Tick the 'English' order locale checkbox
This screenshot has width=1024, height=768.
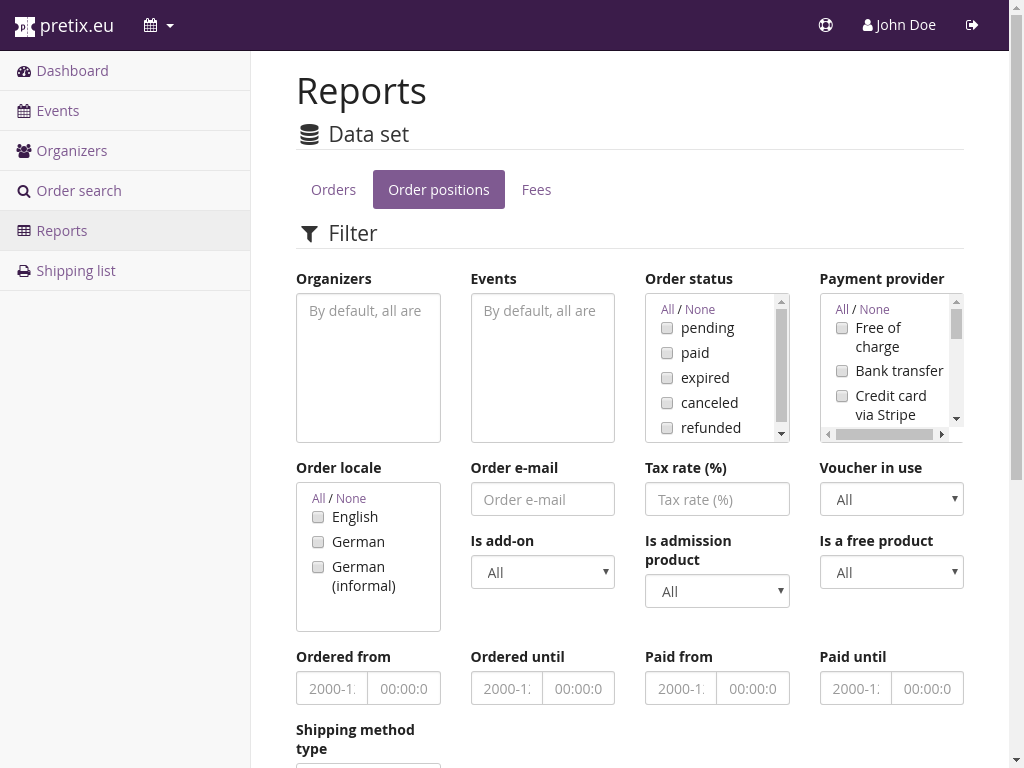coord(318,517)
